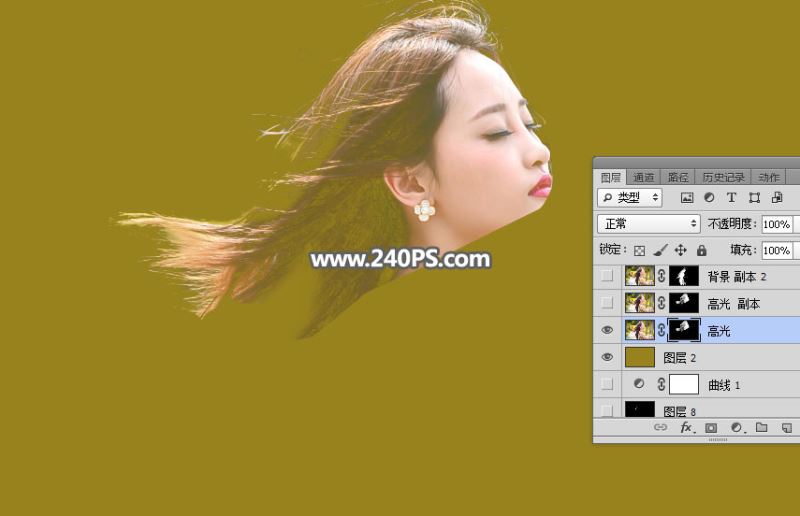Click the text layer filter icon
The height and width of the screenshot is (516, 800).
[731, 198]
